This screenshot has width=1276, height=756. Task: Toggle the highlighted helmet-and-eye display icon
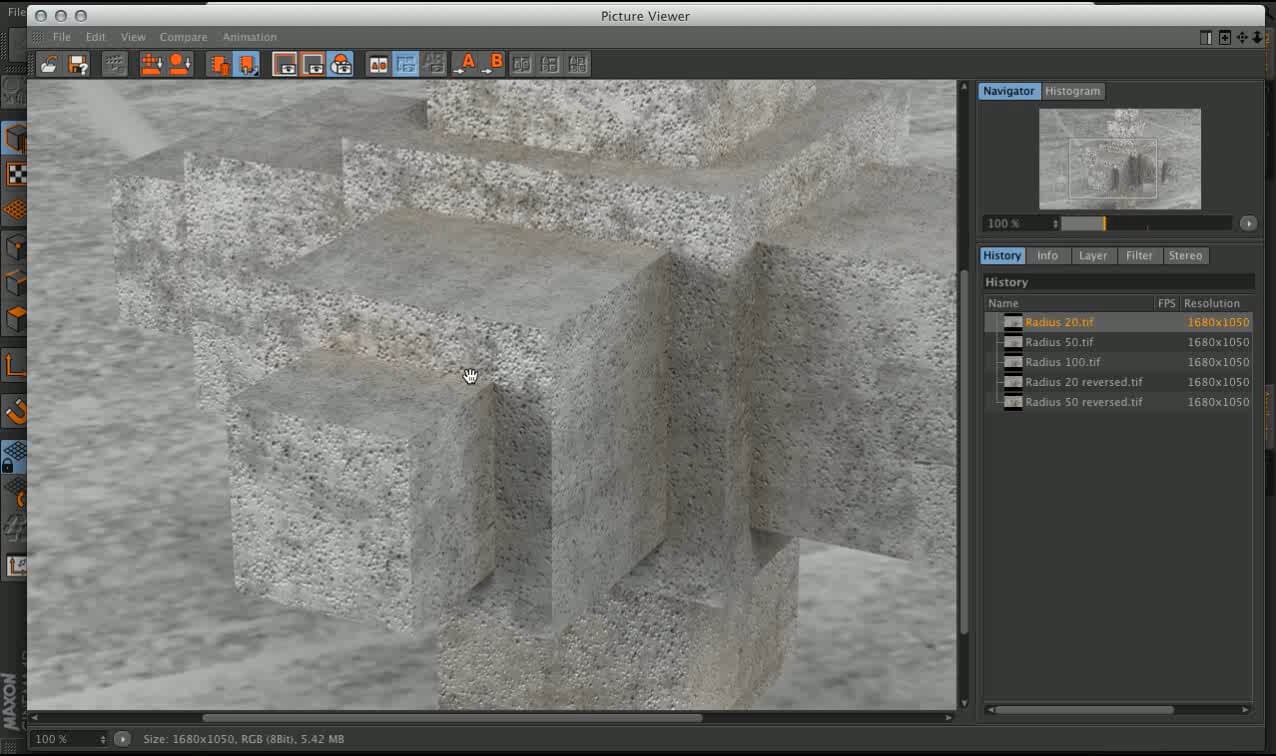click(341, 65)
